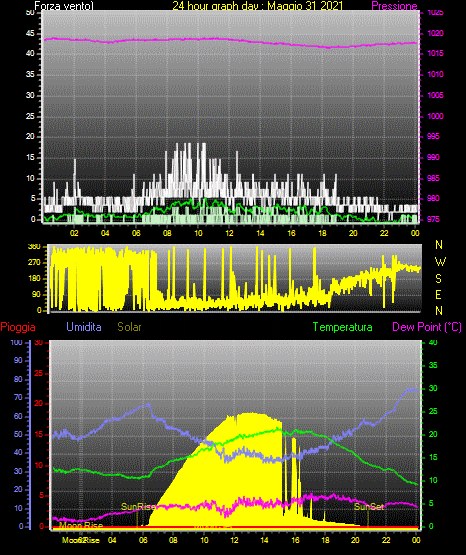Click the Forza vento axis title

[x=64, y=6]
